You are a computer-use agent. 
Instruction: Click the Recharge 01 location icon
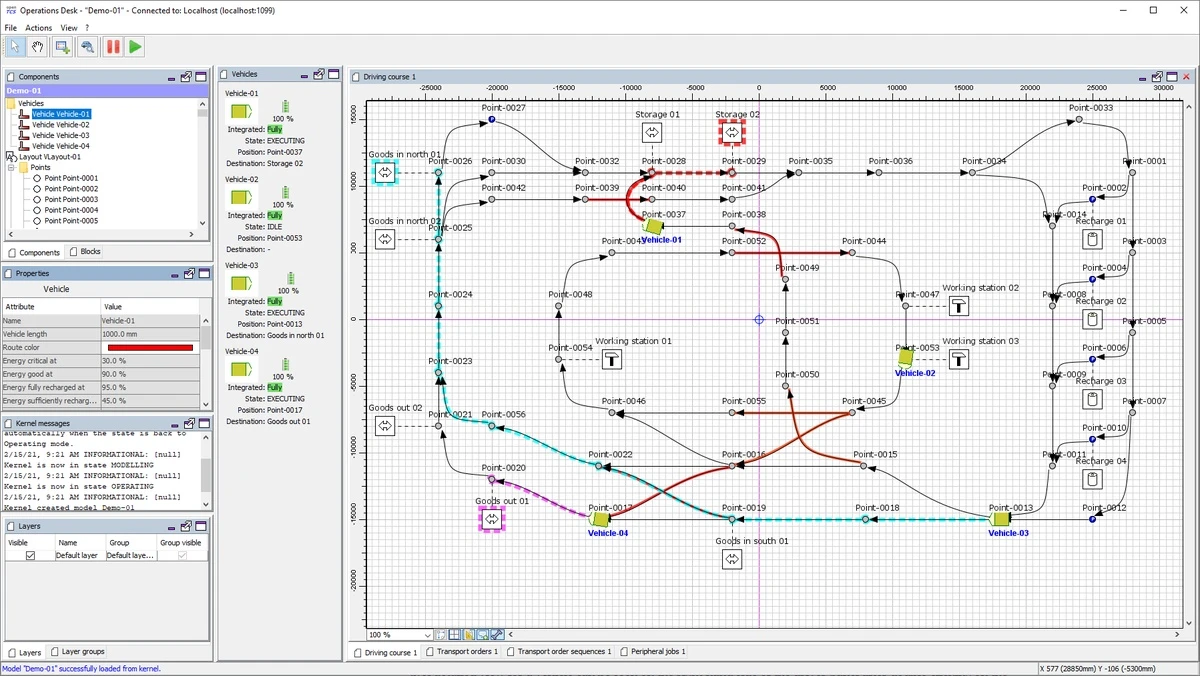point(1092,239)
